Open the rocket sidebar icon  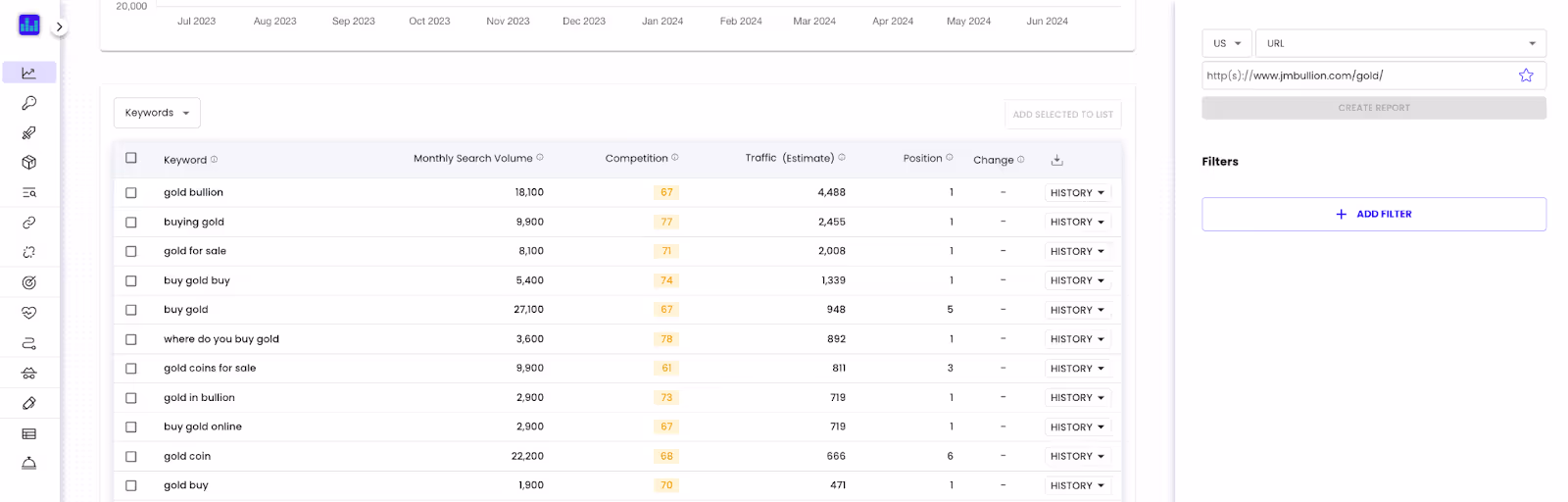click(x=29, y=132)
